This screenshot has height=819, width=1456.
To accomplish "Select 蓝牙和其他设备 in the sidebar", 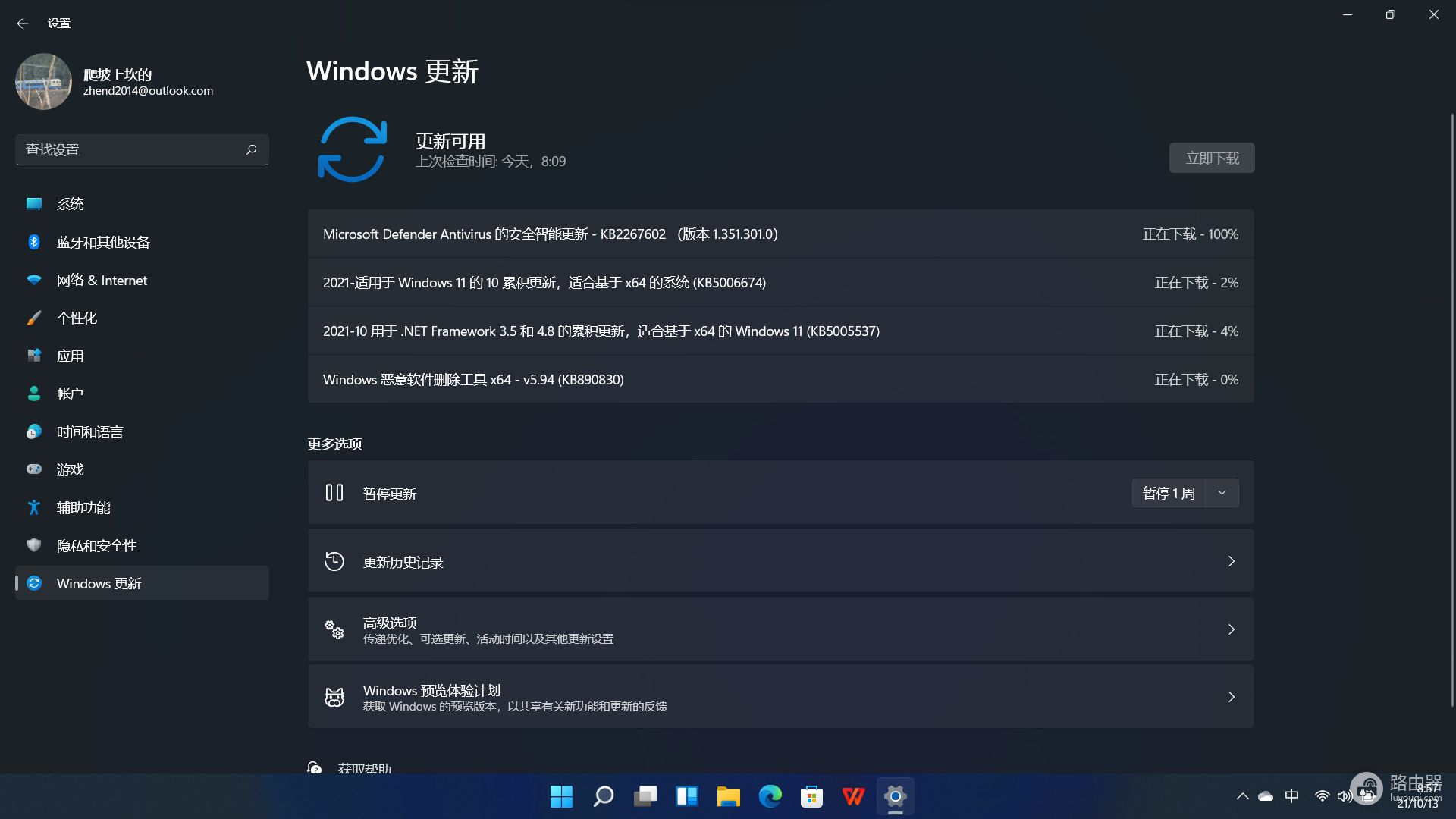I will coord(142,242).
